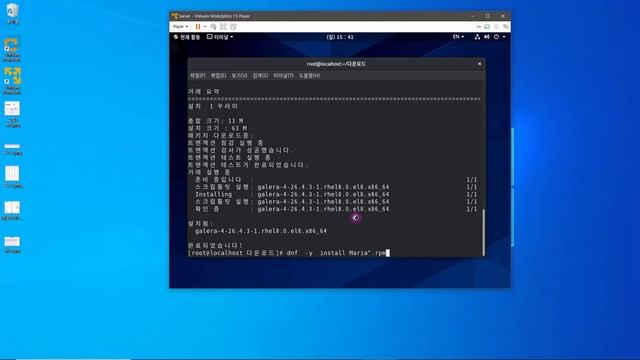The image size is (640, 360).
Task: Open the 보기(V) terminal menu
Action: 239,76
